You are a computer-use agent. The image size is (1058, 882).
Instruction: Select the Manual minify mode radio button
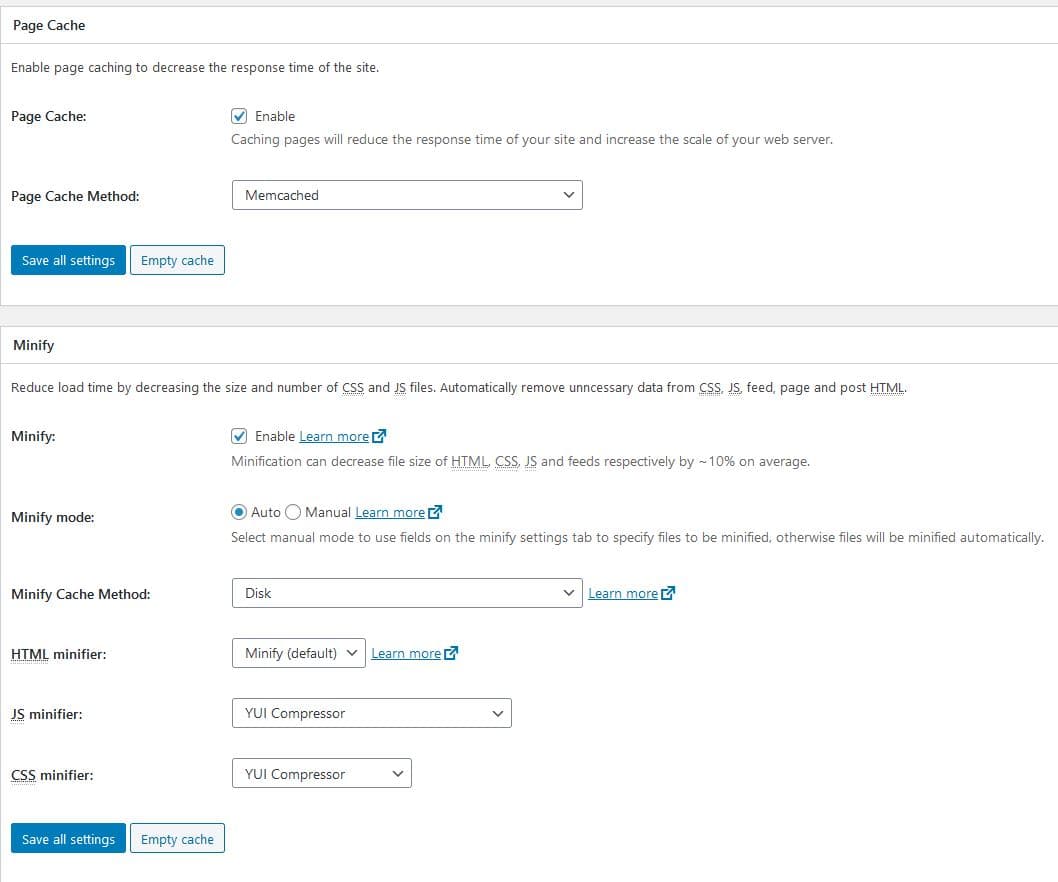(293, 512)
